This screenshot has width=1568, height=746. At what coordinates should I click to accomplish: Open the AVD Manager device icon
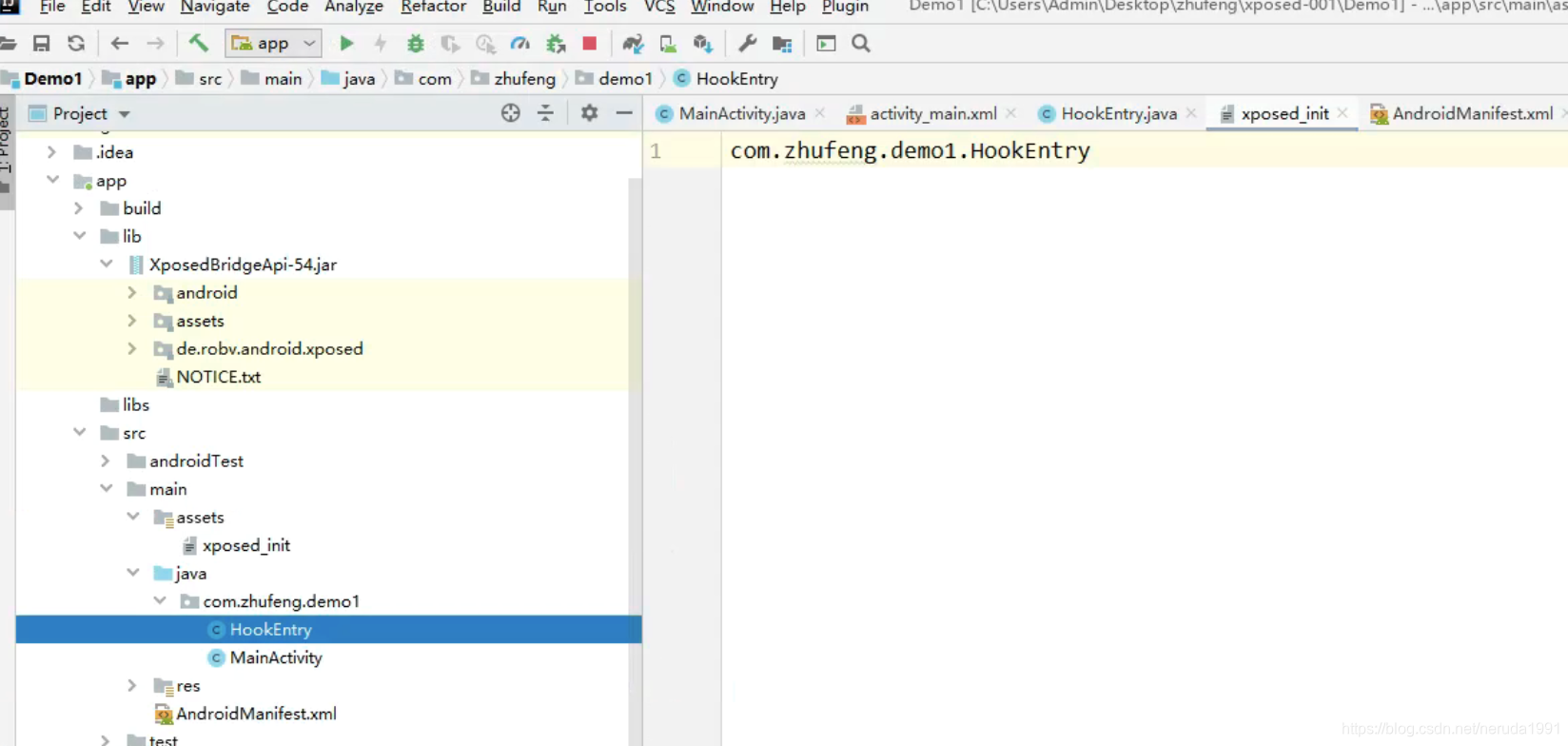tap(668, 44)
